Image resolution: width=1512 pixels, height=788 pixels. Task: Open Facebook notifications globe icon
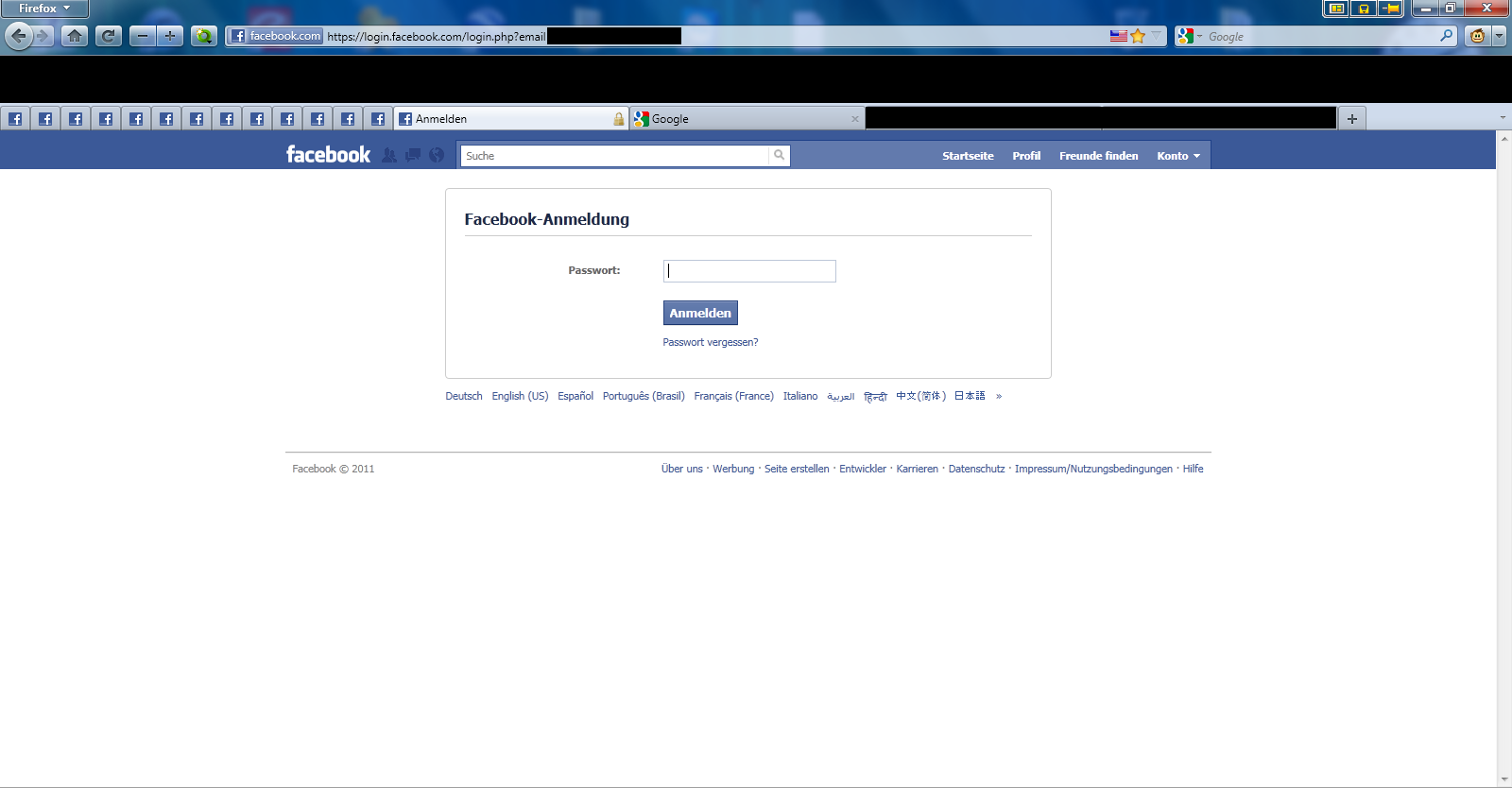tap(437, 155)
